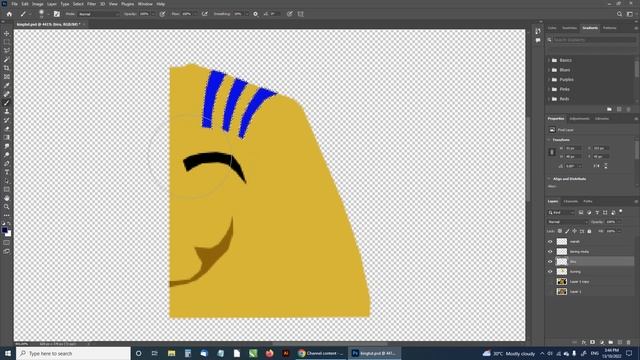Switch to the Patterns tab

coord(610,28)
